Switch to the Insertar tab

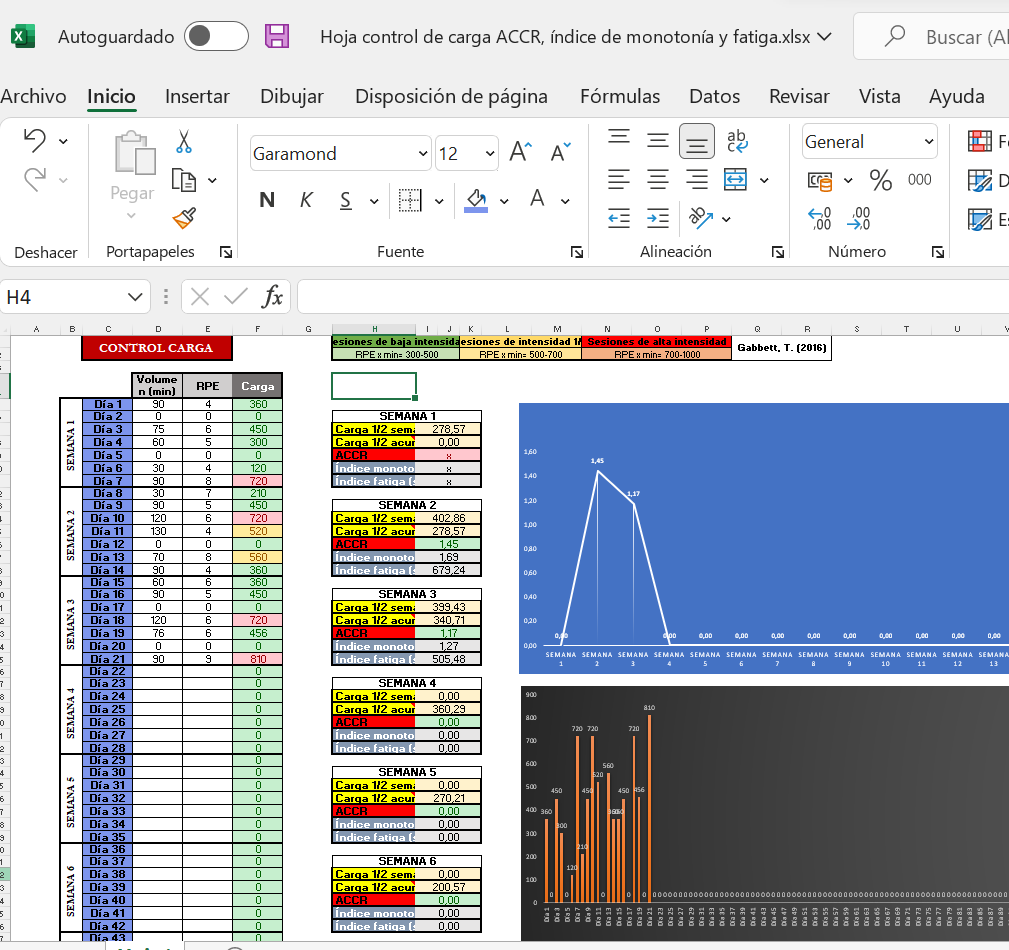[x=197, y=96]
